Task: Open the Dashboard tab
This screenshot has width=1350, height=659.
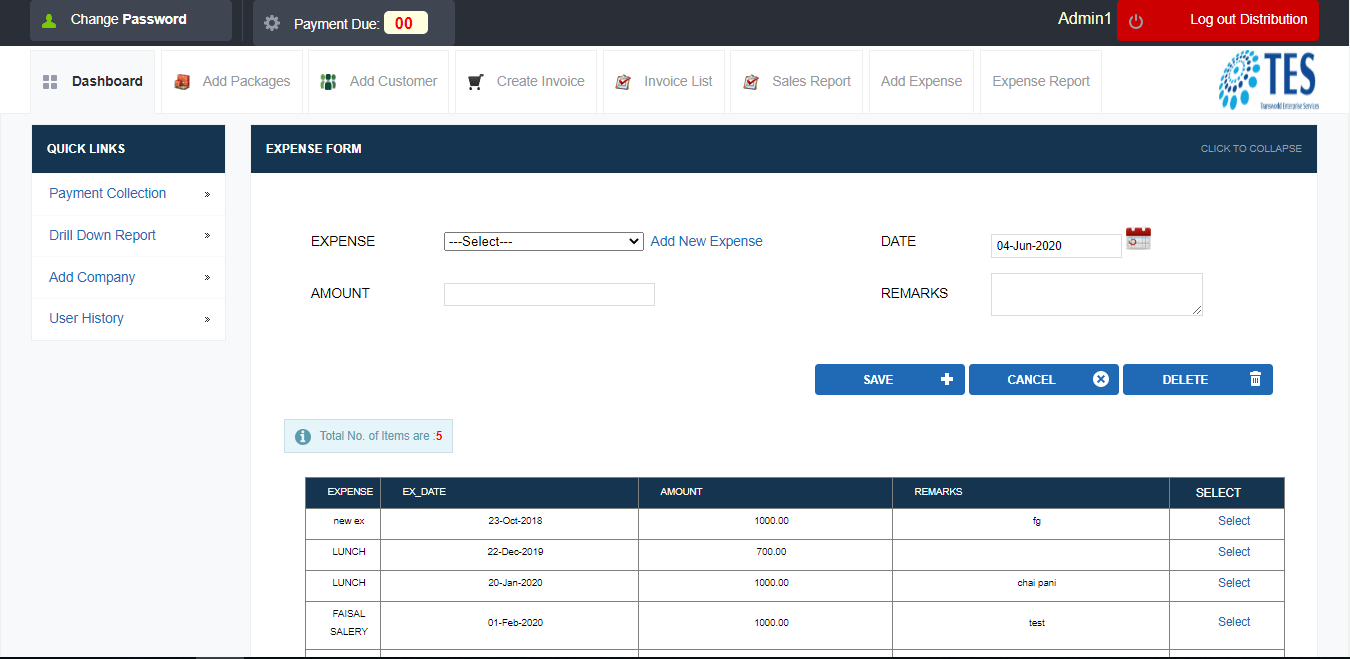Action: pos(93,82)
